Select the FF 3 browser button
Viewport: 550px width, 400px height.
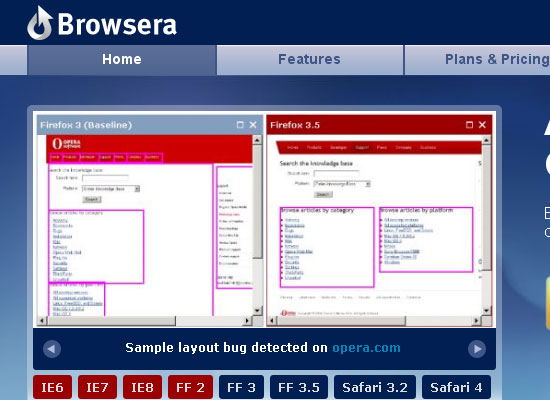point(241,387)
